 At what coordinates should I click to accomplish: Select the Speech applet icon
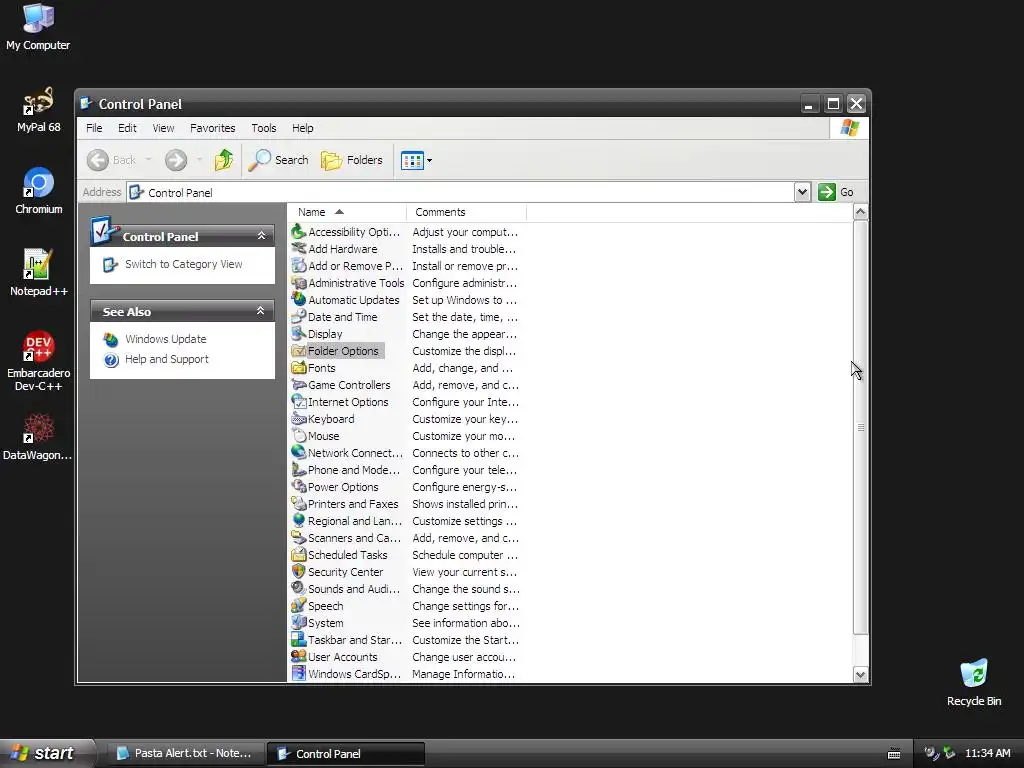(298, 605)
